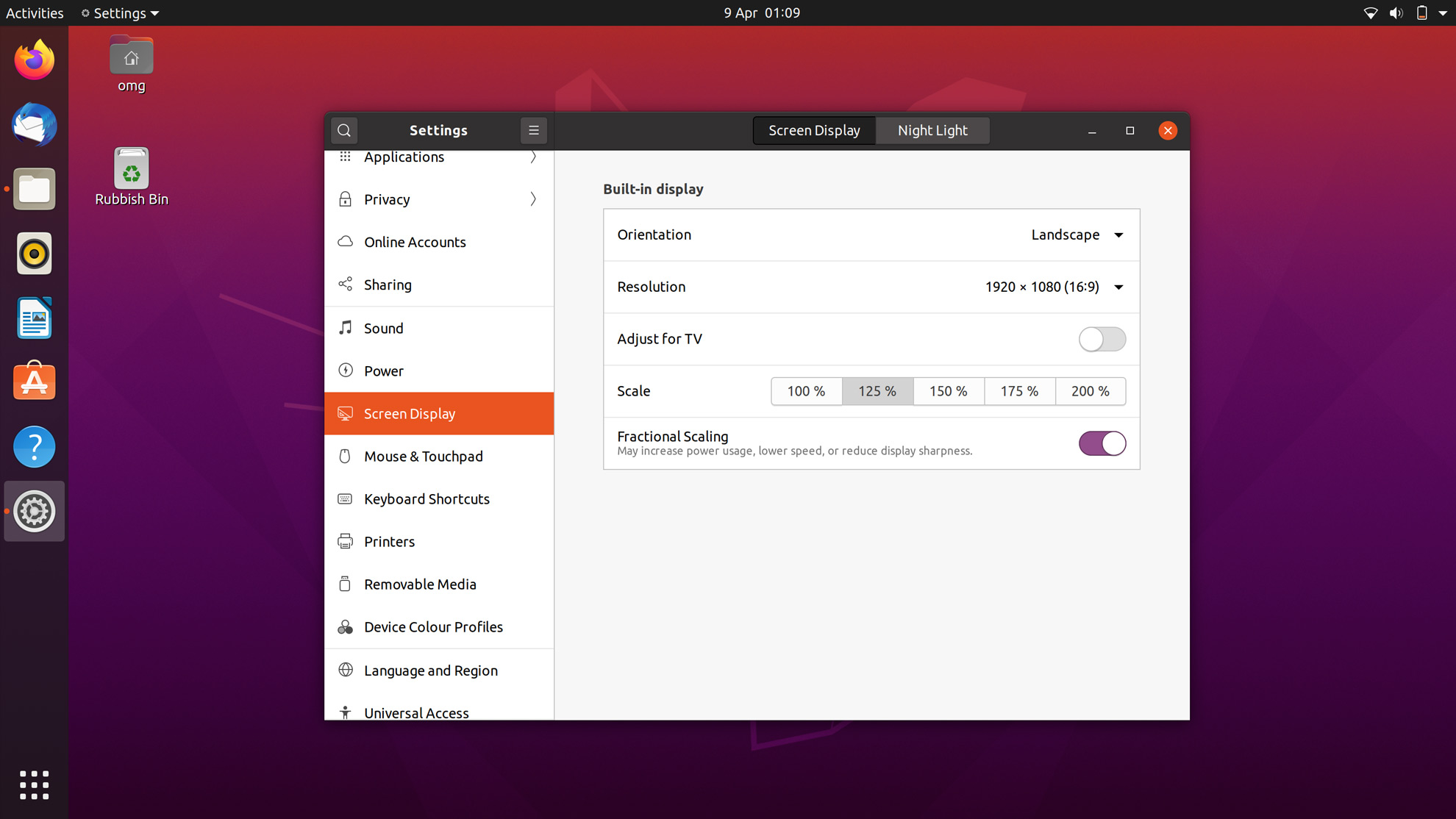
Task: Select 200 % scale option
Action: click(x=1091, y=391)
